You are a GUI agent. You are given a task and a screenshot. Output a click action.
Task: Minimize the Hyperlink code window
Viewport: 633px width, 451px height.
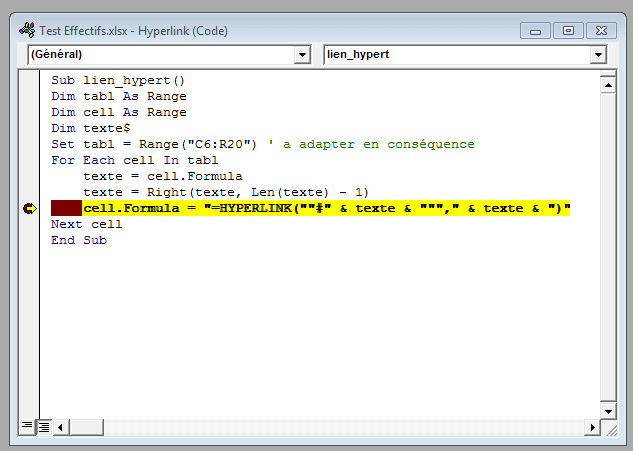pos(535,31)
